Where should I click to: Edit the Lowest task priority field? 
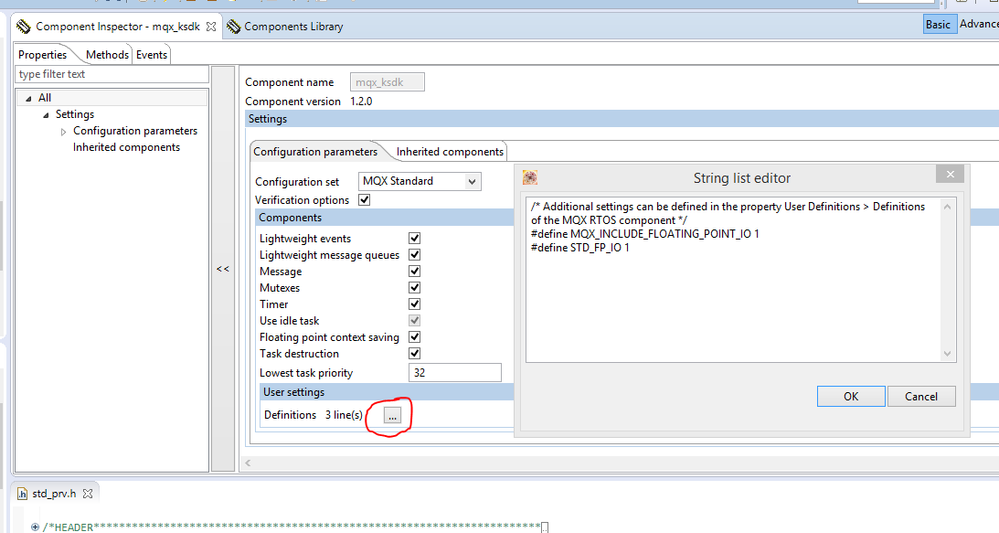pyautogui.click(x=454, y=373)
